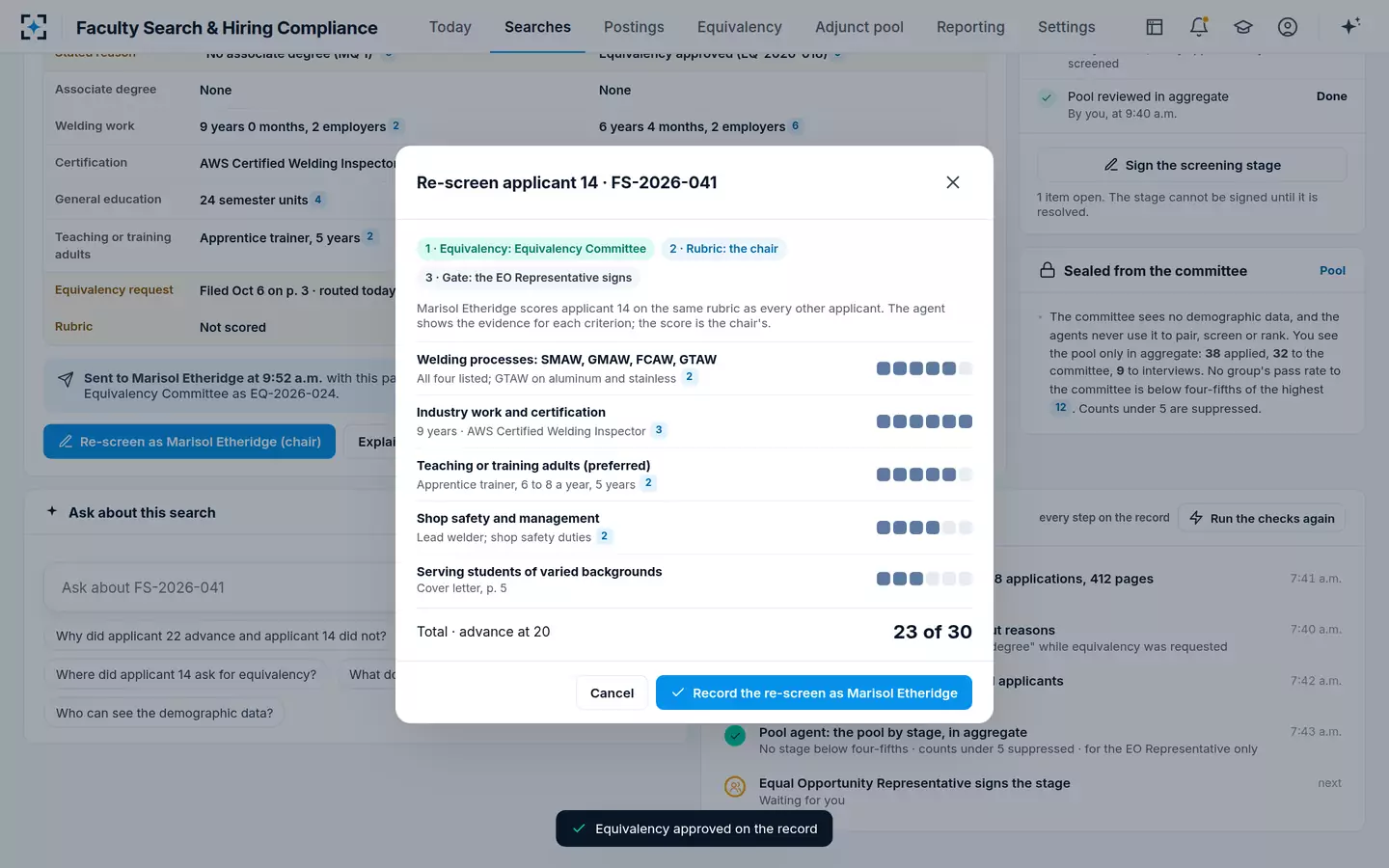Click the graduation cap icon in the header
Image resolution: width=1389 pixels, height=868 pixels.
pos(1243,27)
